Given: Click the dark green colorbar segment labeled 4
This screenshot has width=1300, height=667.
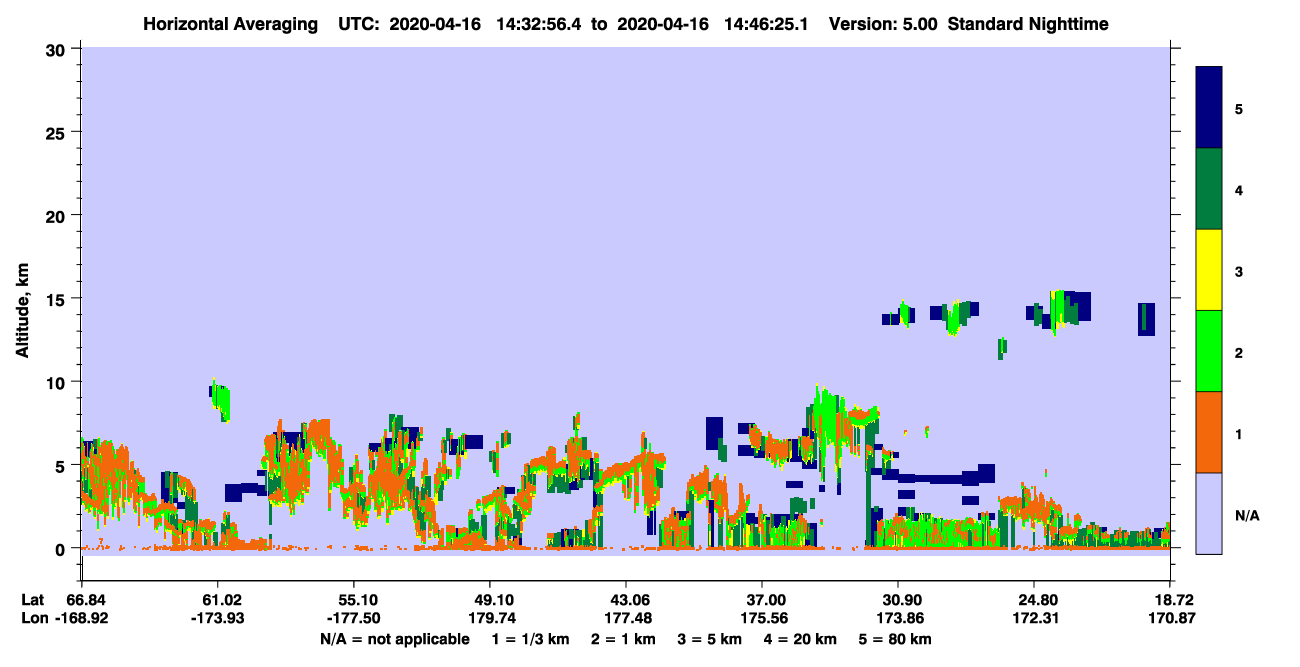Looking at the screenshot, I should tap(1209, 189).
